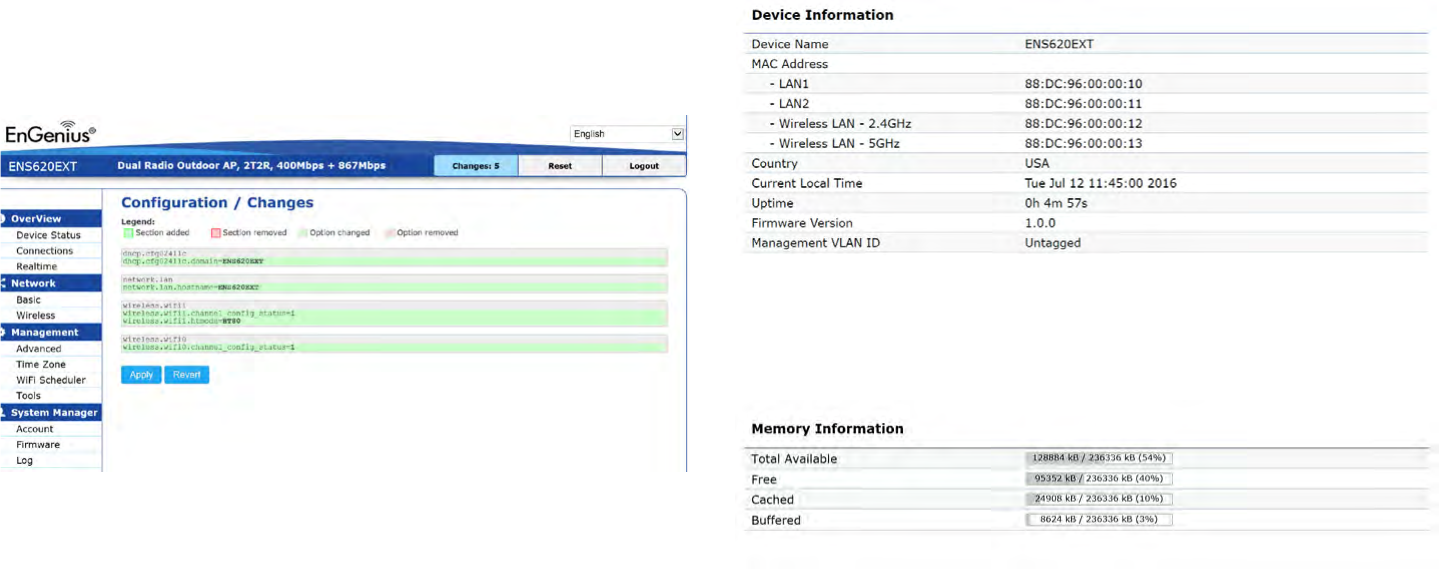Open the English language dropdown
Viewport: 1439px width, 569px height.
pyautogui.click(x=627, y=133)
